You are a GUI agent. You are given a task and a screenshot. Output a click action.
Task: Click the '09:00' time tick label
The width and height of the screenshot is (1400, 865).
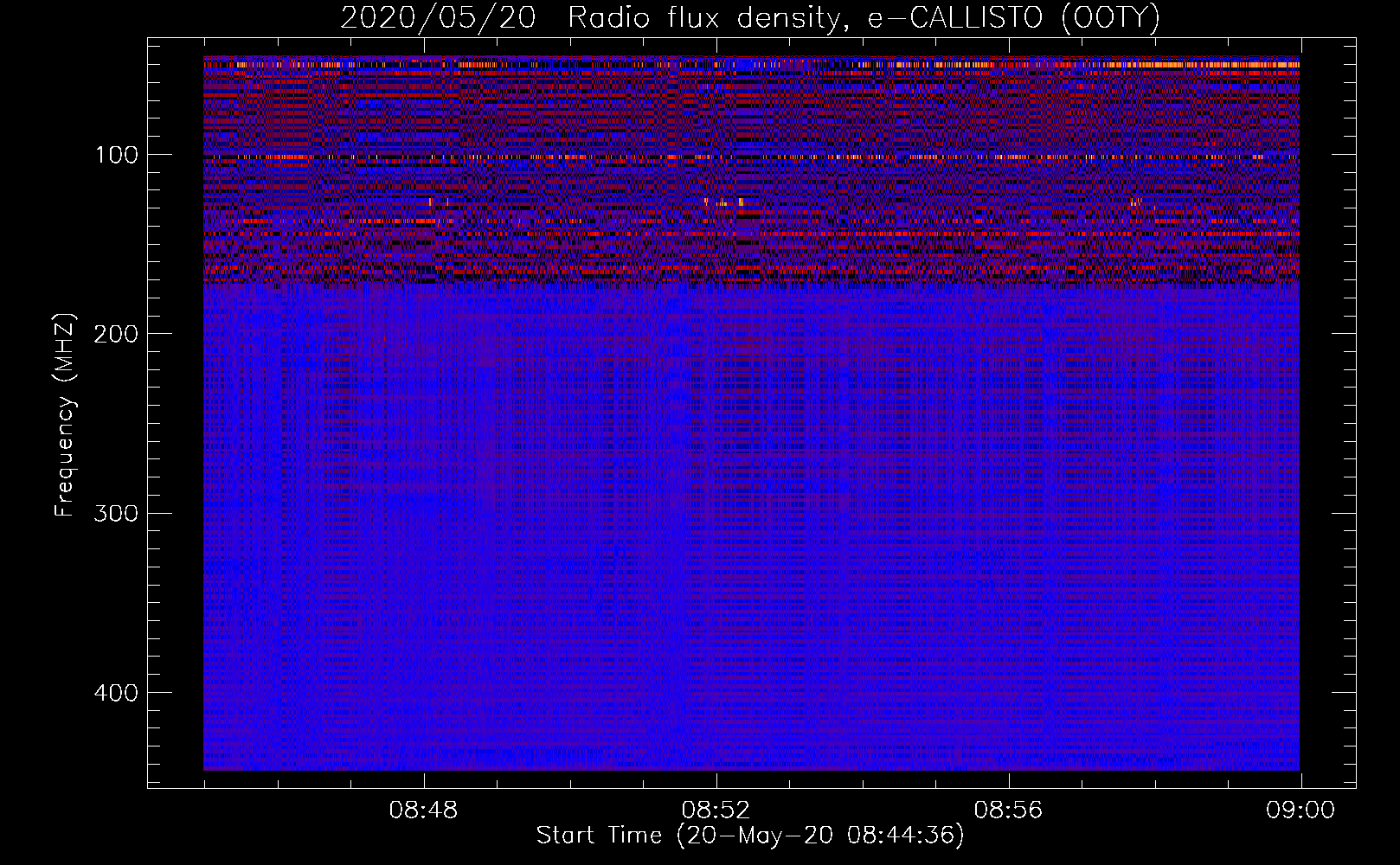click(x=1300, y=811)
